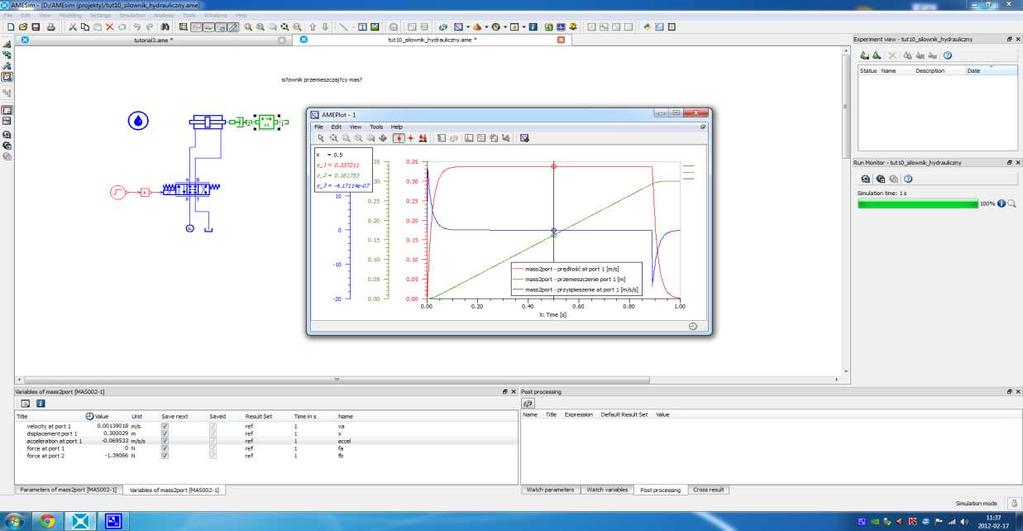Click the blue info icon beside the 100% progress
Image resolution: width=1023 pixels, height=531 pixels.
click(1001, 204)
